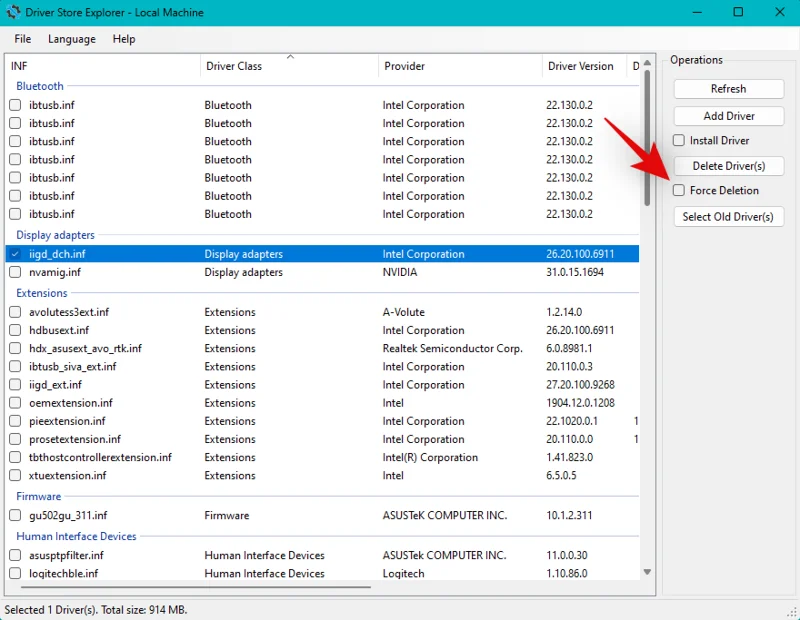This screenshot has width=800, height=620.
Task: Collapse the Extensions driver group
Action: (41, 293)
